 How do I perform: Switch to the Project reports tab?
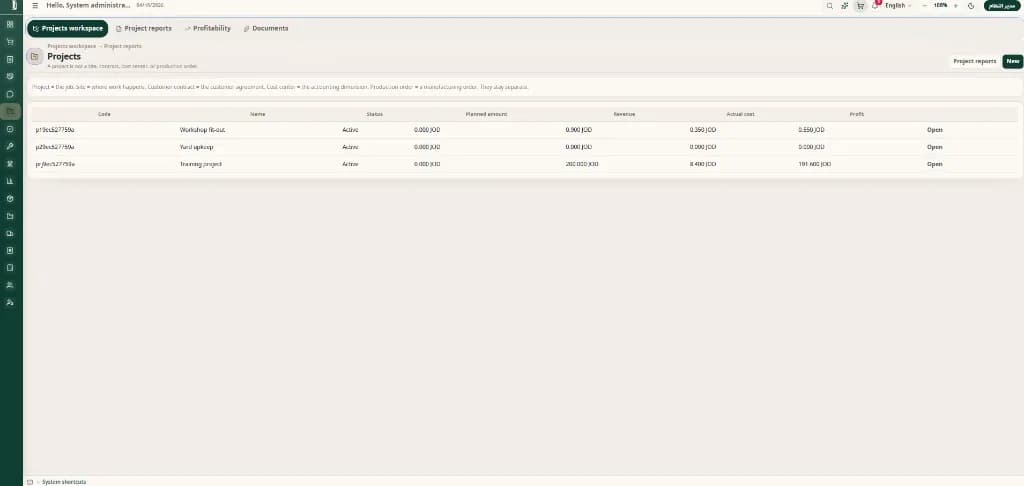[144, 29]
